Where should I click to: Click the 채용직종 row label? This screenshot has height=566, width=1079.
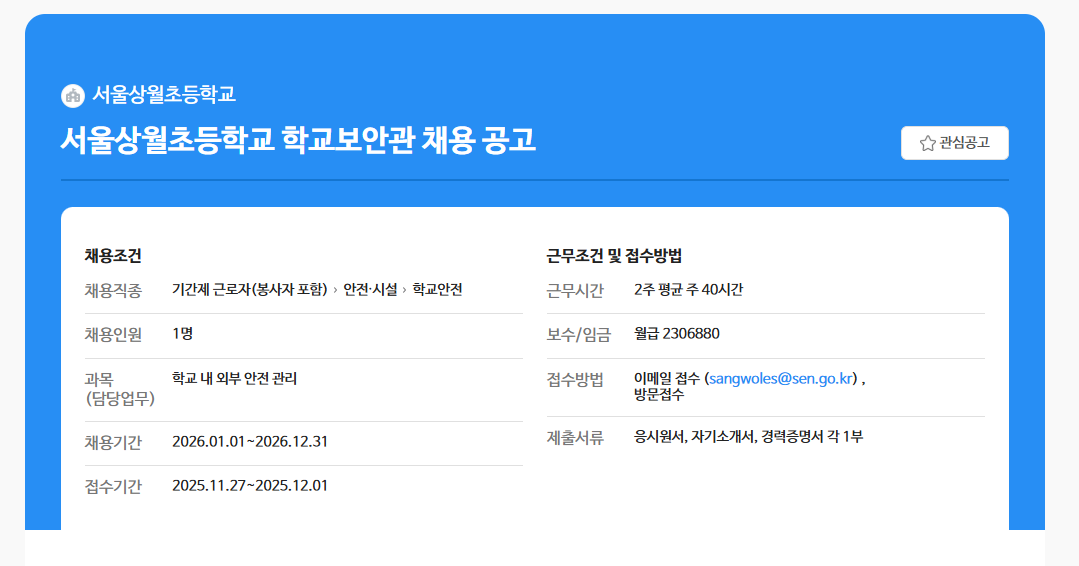click(x=113, y=291)
